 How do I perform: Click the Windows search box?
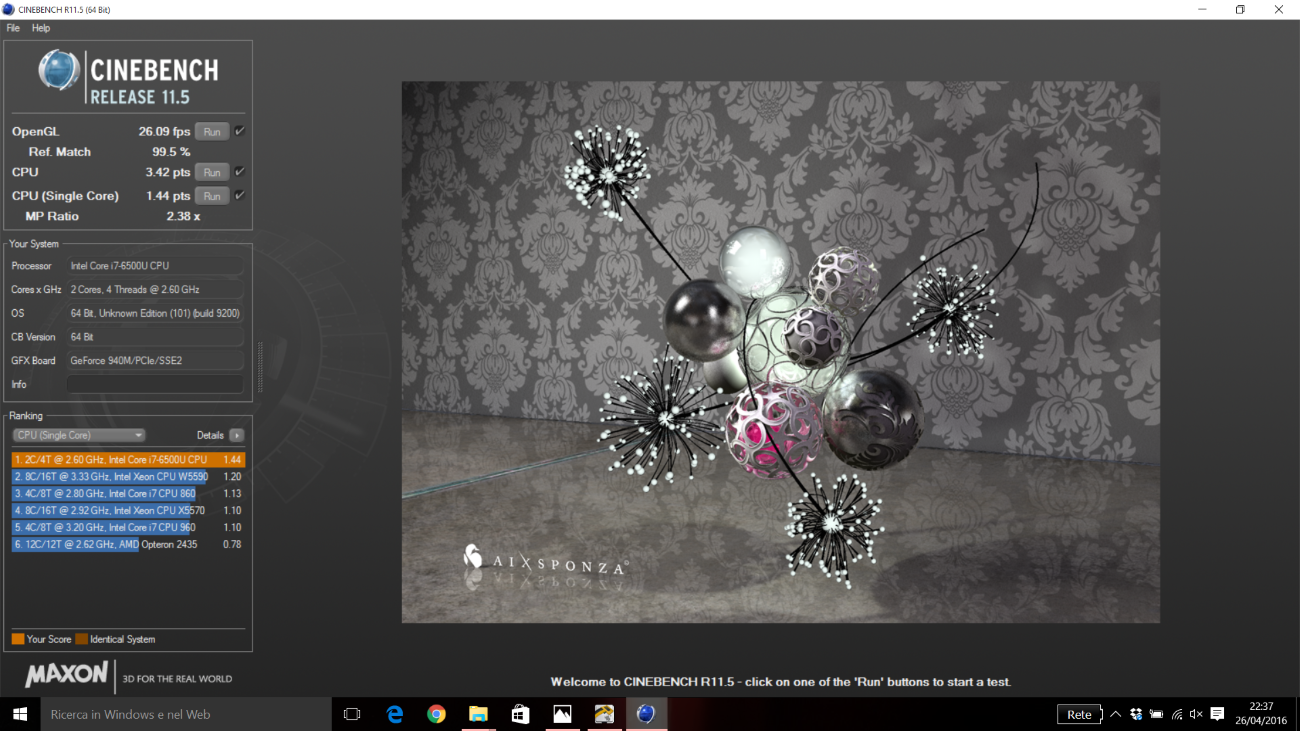tap(185, 714)
